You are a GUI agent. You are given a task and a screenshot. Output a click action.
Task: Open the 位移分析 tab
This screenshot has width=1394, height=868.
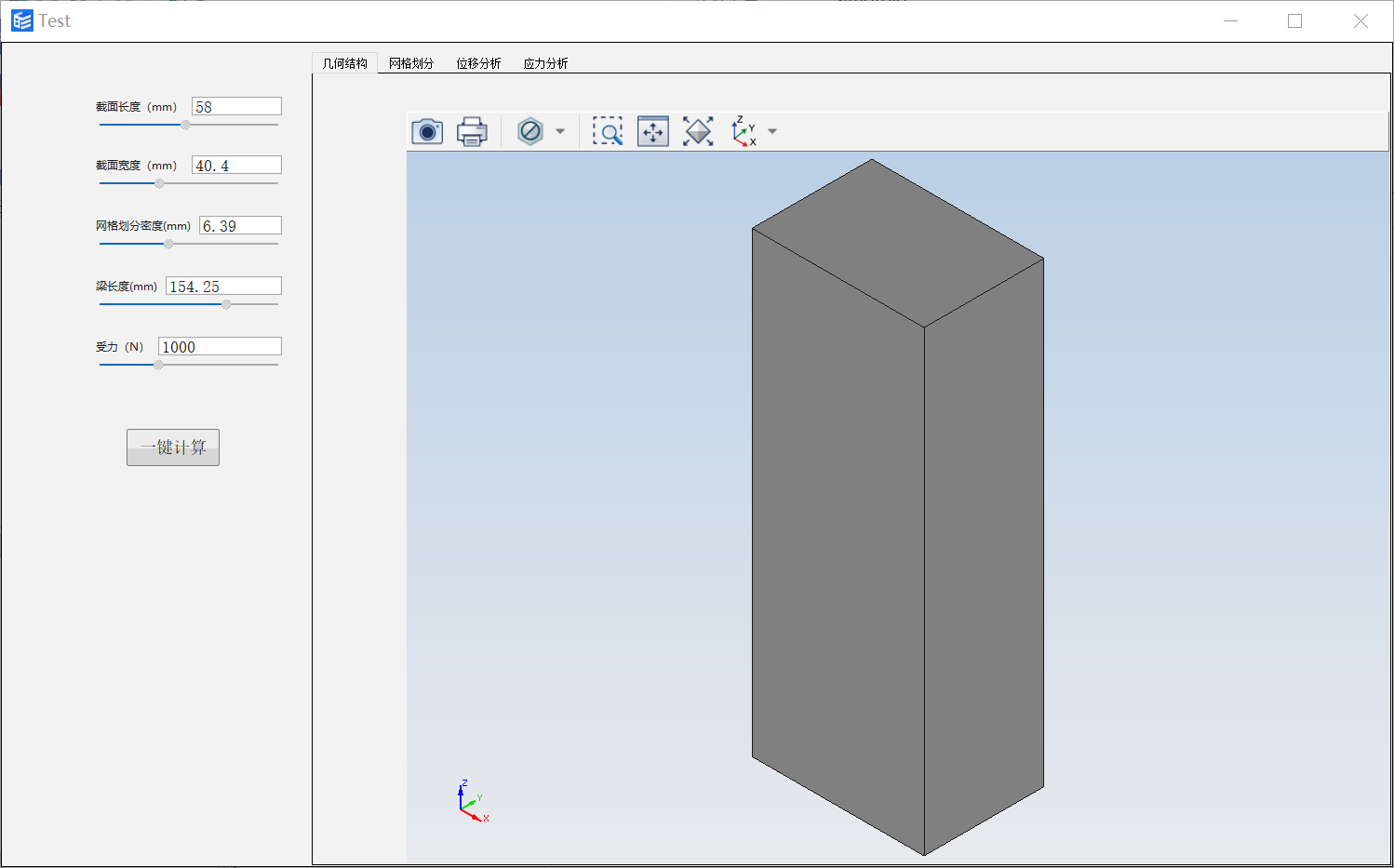pos(478,63)
